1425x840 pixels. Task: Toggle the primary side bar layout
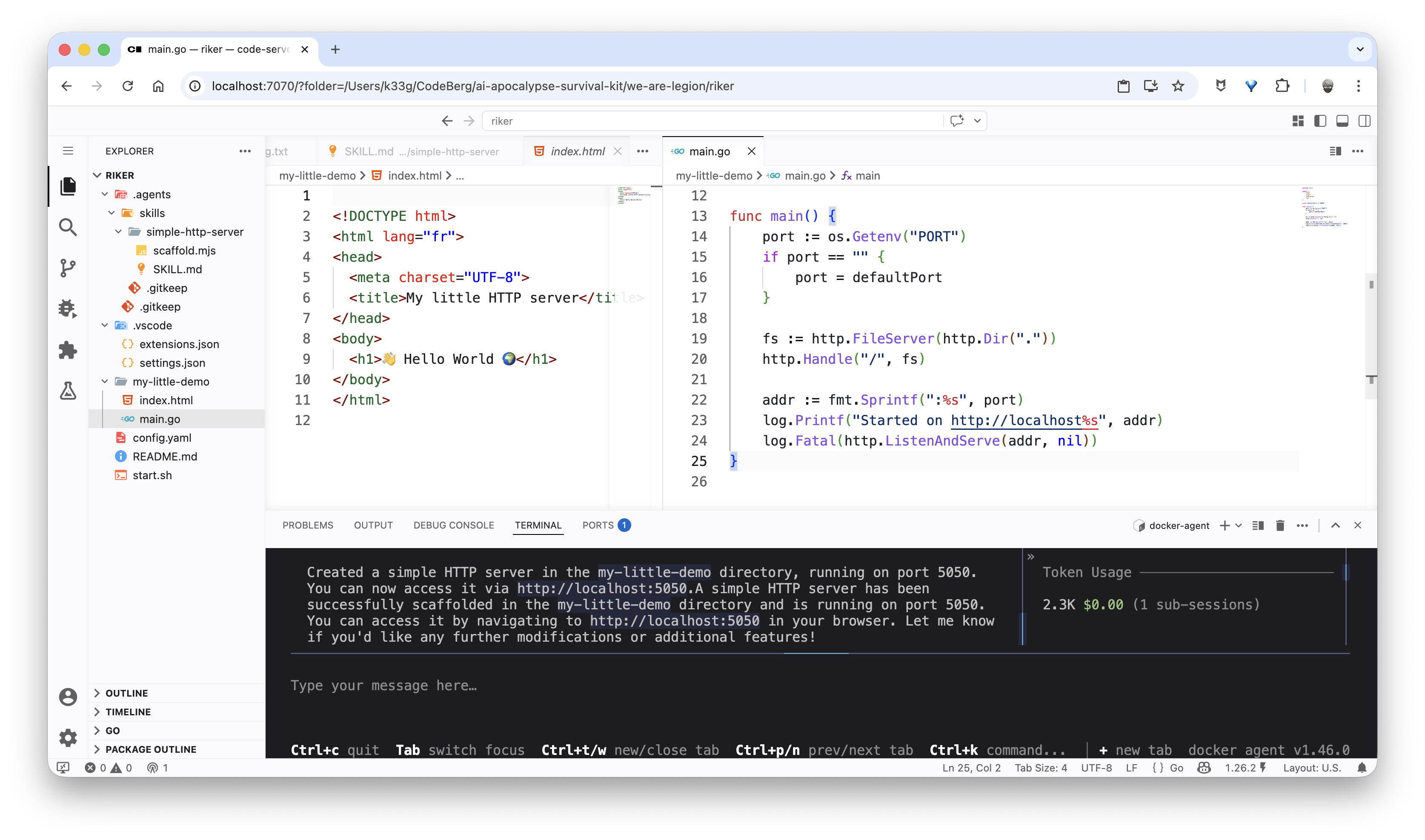click(1320, 120)
